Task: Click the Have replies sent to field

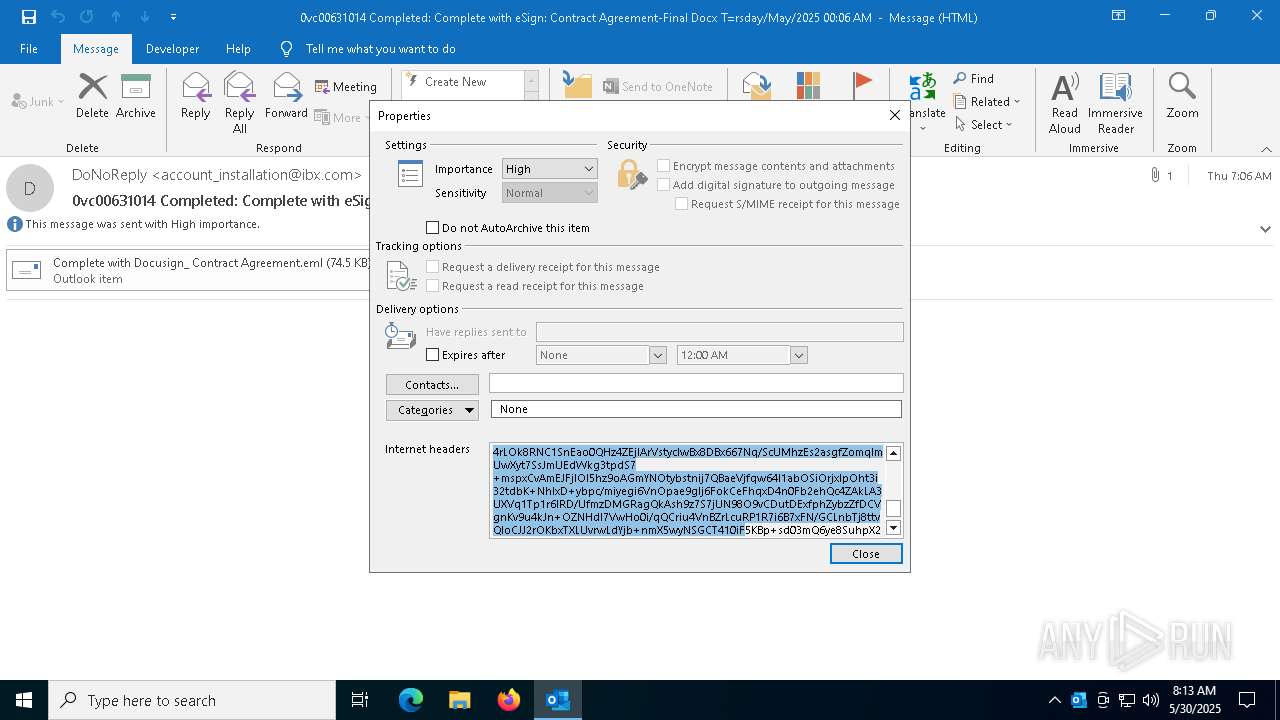Action: pos(719,332)
